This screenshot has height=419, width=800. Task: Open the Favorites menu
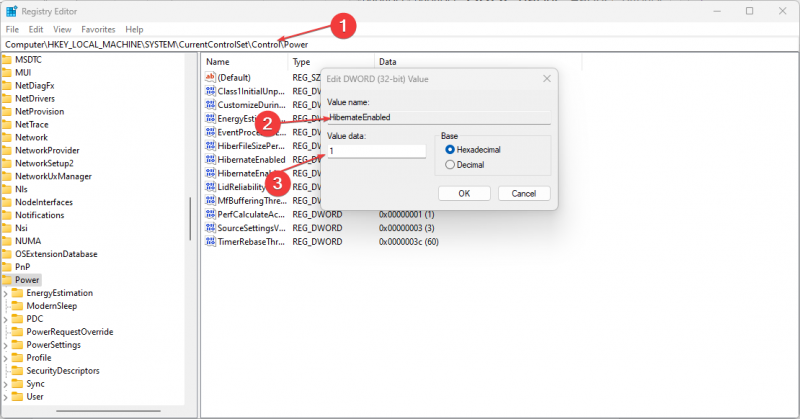(x=98, y=30)
